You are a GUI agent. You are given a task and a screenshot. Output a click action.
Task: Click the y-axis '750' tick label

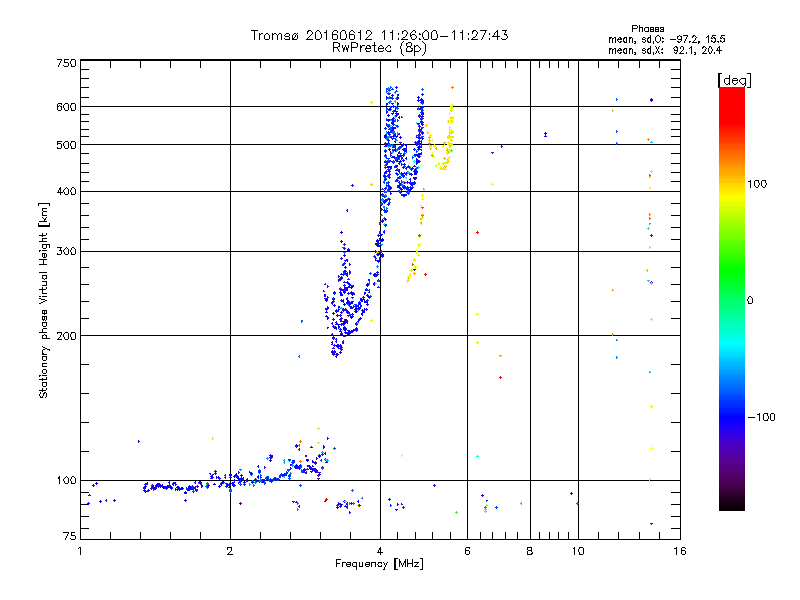[x=66, y=63]
